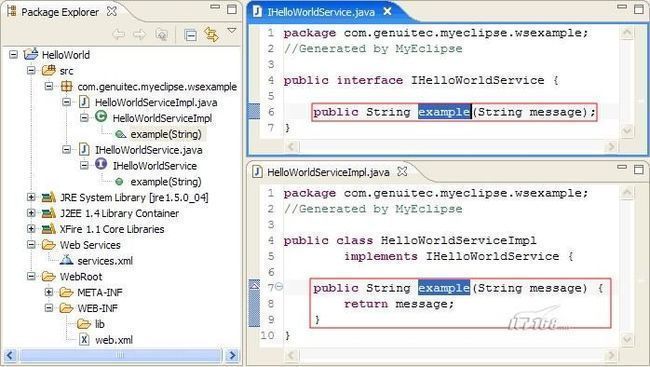Click the highlighted word example on line 6 of top editor

[444, 112]
